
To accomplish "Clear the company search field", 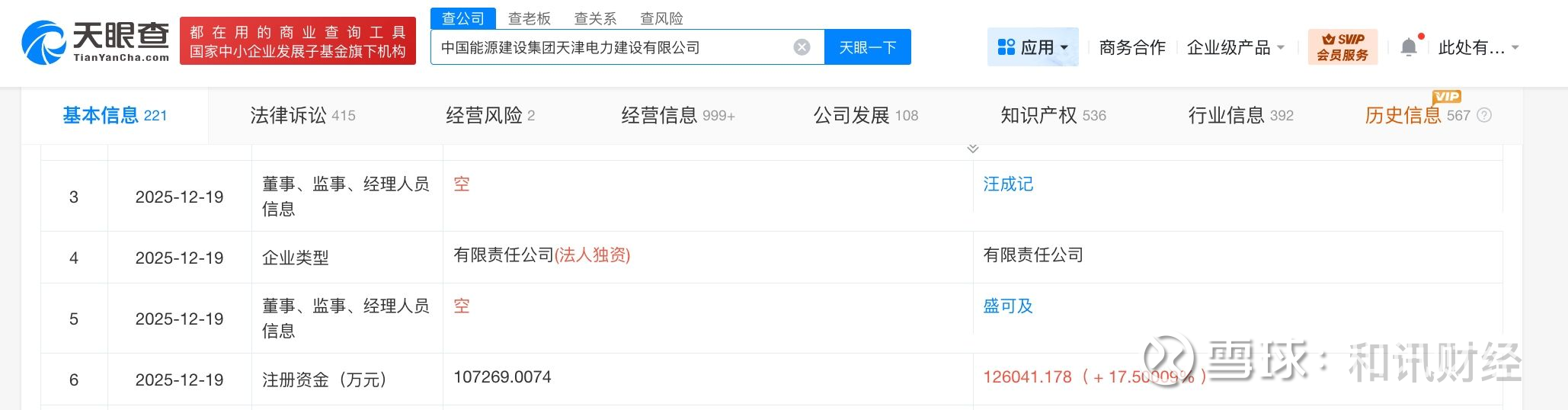I will [x=802, y=47].
